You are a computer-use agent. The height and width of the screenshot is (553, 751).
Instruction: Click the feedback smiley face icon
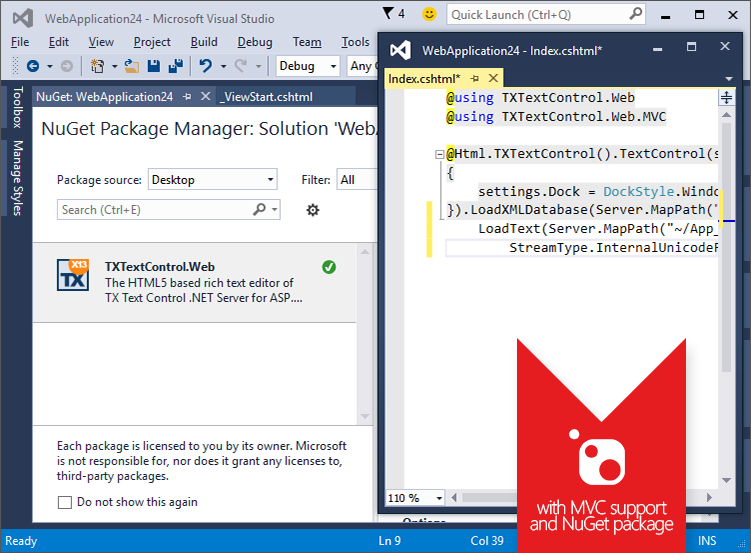(x=429, y=14)
